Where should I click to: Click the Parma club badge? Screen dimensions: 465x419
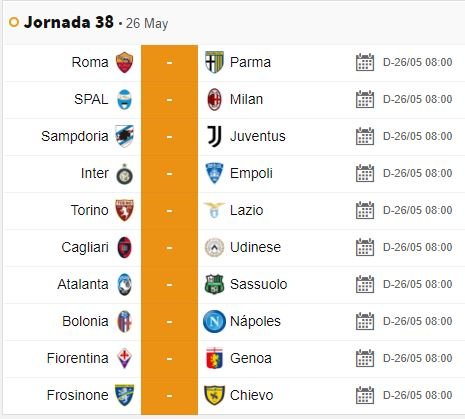point(214,62)
